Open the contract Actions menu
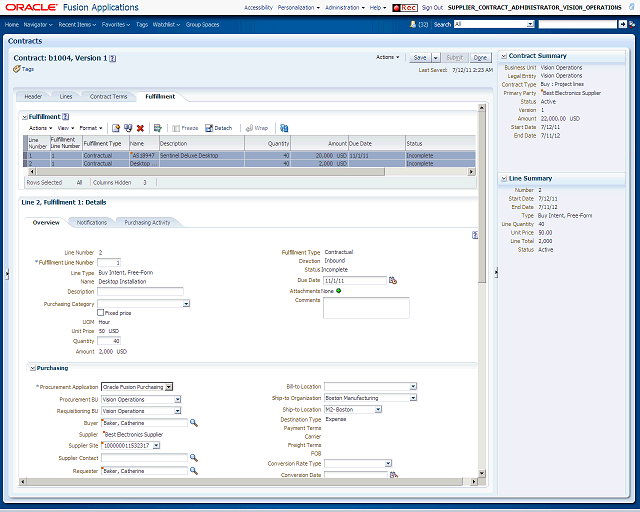Screen dimensions: 640x512 387,57
